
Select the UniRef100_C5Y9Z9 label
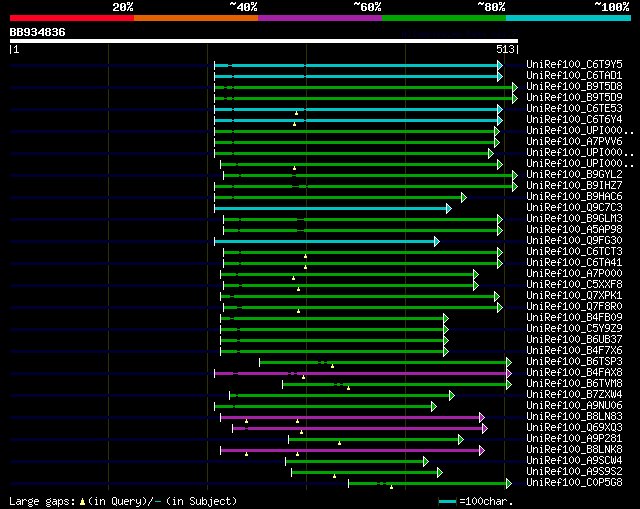pyautogui.click(x=574, y=329)
